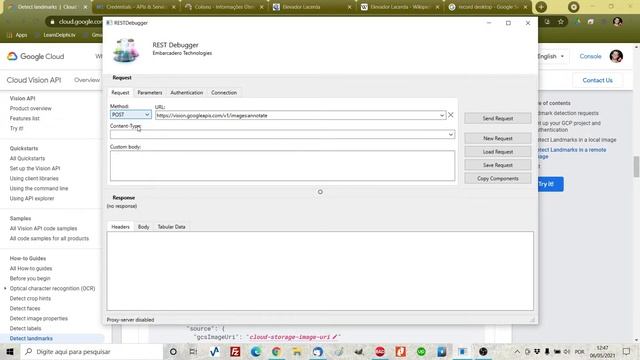Open Microsoft Edge from the taskbar
Screen dimensions: 640x360
click(256, 351)
